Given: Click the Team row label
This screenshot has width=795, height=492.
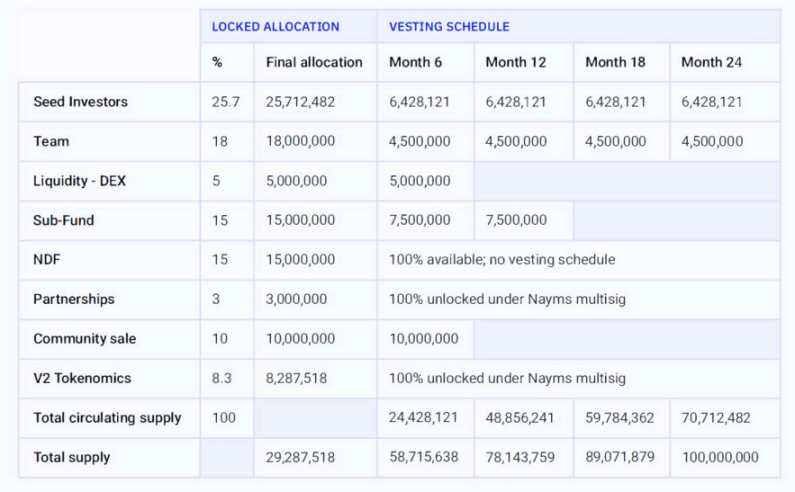Looking at the screenshot, I should [x=51, y=142].
